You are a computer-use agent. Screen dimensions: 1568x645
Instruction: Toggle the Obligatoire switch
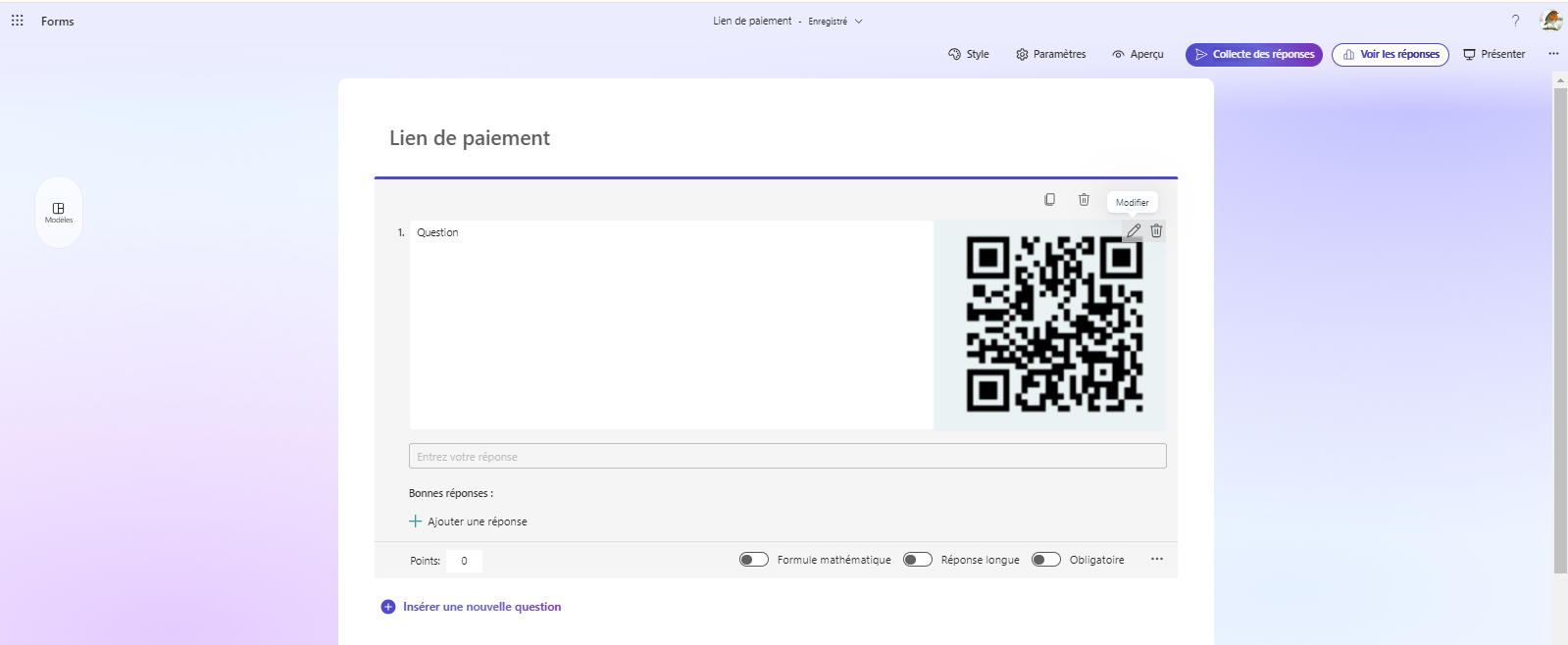point(1045,560)
